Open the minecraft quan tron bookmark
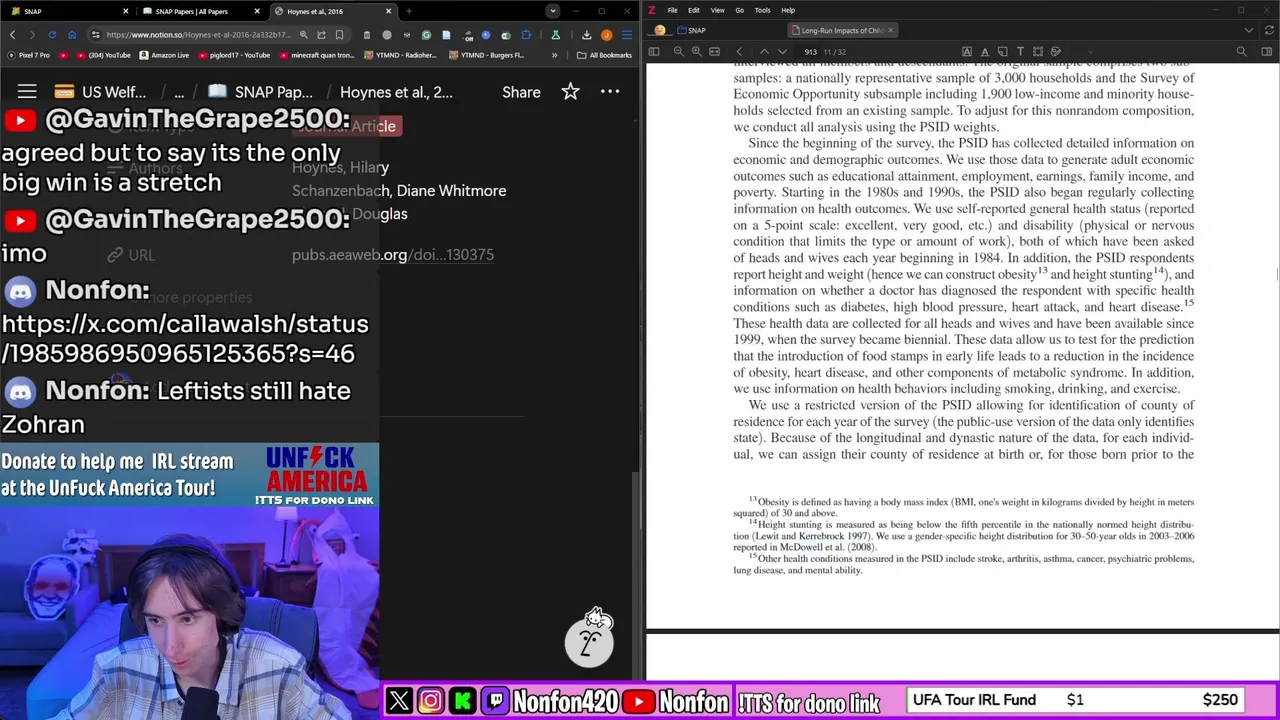 point(316,55)
